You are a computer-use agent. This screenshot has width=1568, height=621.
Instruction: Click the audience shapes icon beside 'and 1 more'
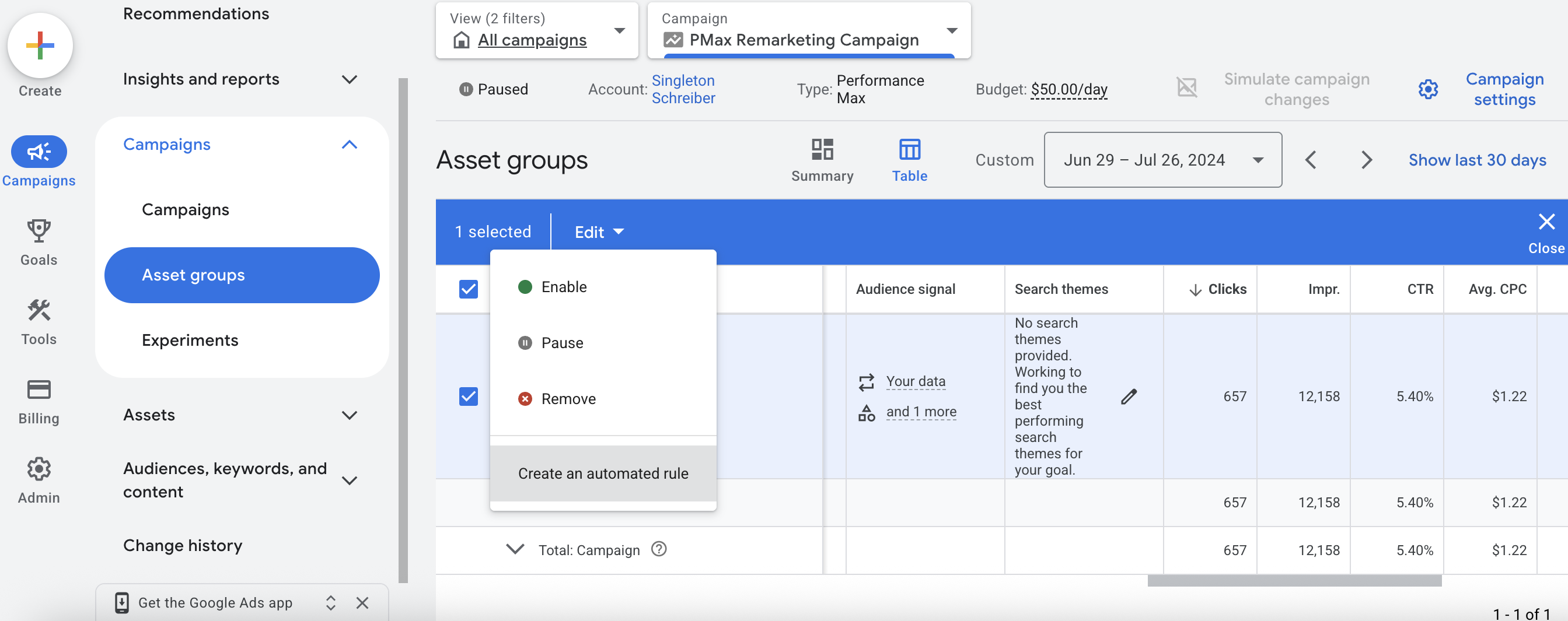pyautogui.click(x=866, y=412)
